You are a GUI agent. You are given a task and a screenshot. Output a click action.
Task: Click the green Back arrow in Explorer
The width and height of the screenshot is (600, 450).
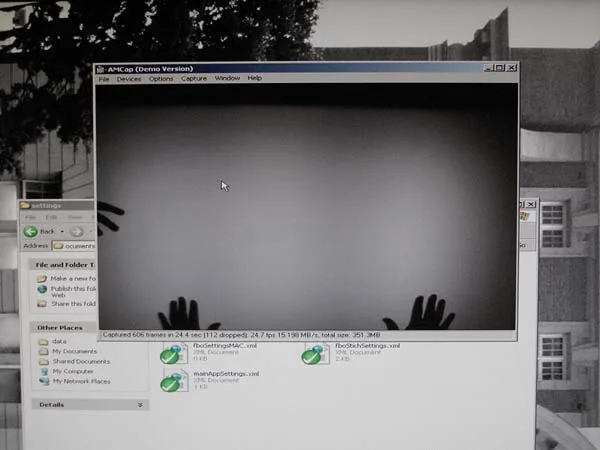coord(31,231)
